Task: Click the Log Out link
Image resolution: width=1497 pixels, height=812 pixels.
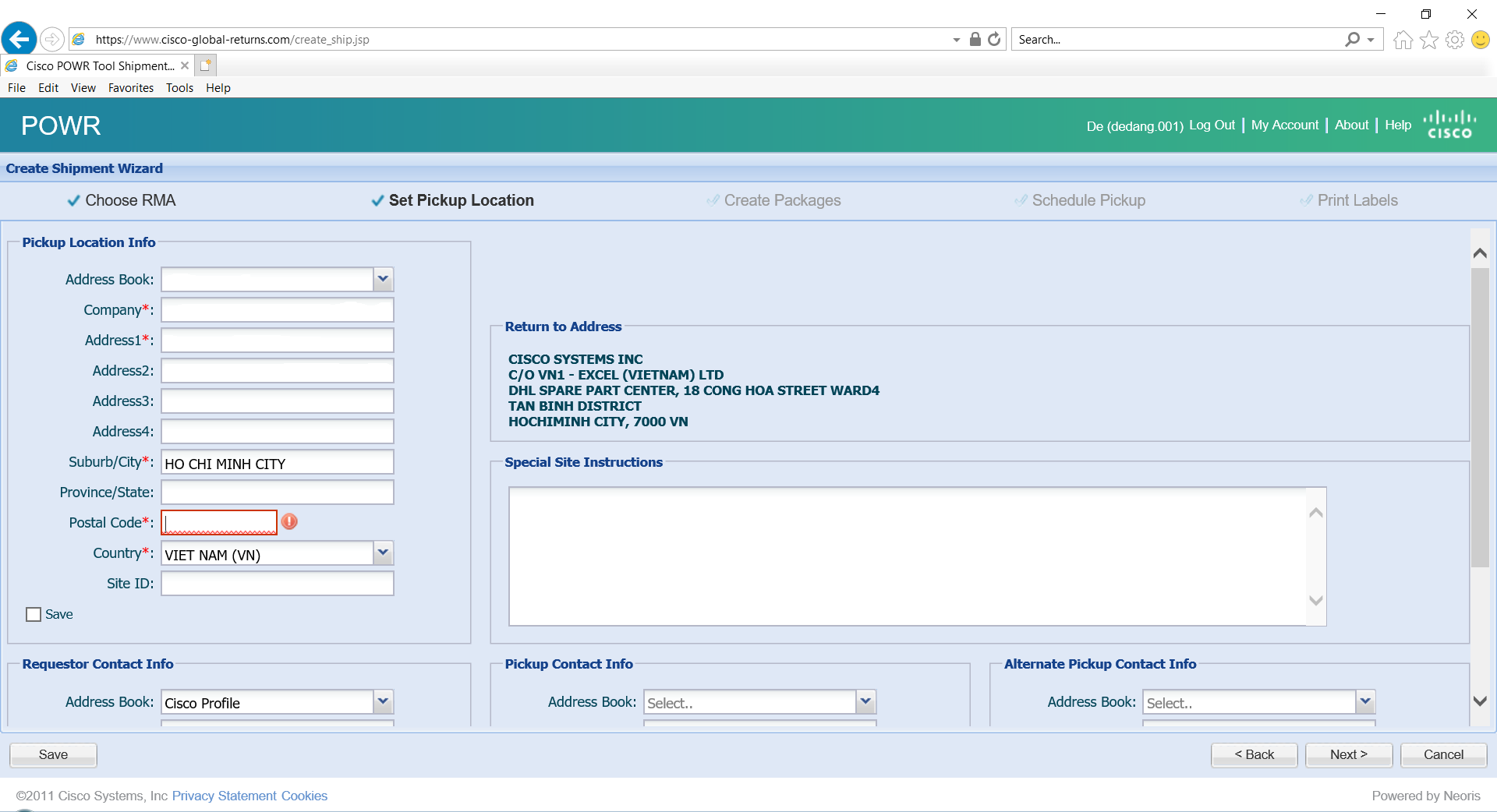Action: coord(1212,125)
